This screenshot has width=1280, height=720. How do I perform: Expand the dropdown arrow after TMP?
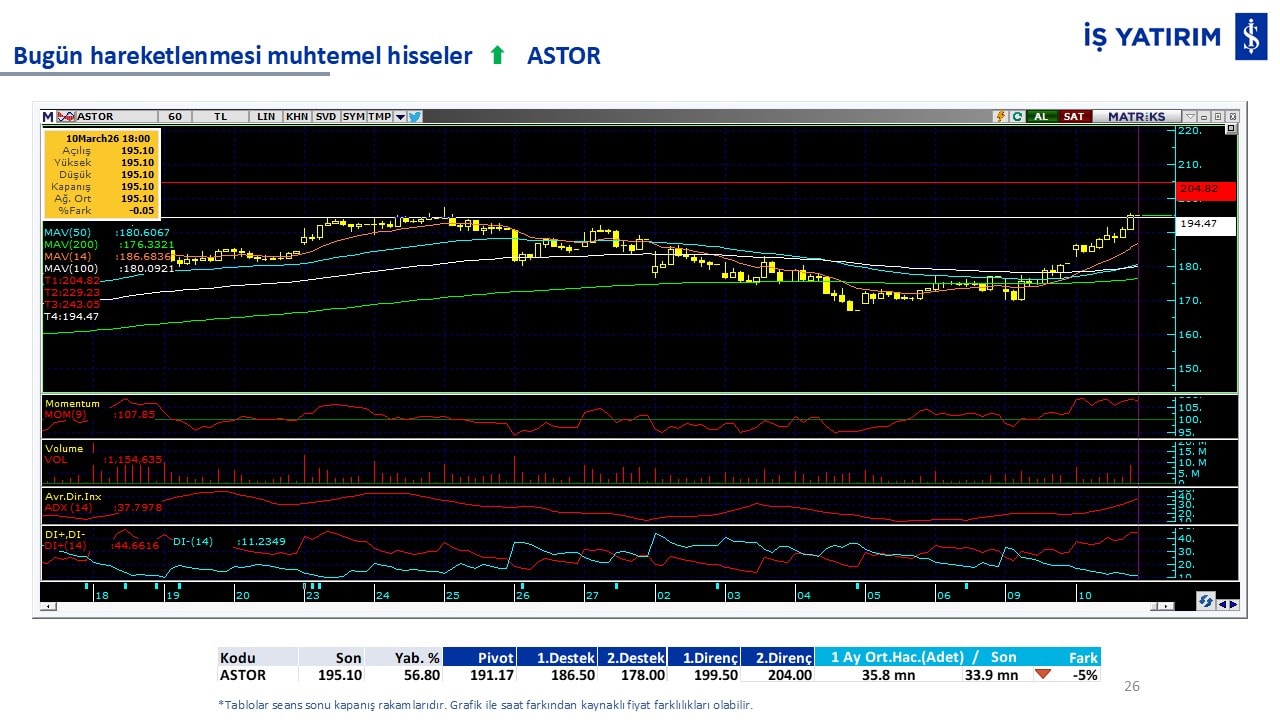click(x=400, y=117)
